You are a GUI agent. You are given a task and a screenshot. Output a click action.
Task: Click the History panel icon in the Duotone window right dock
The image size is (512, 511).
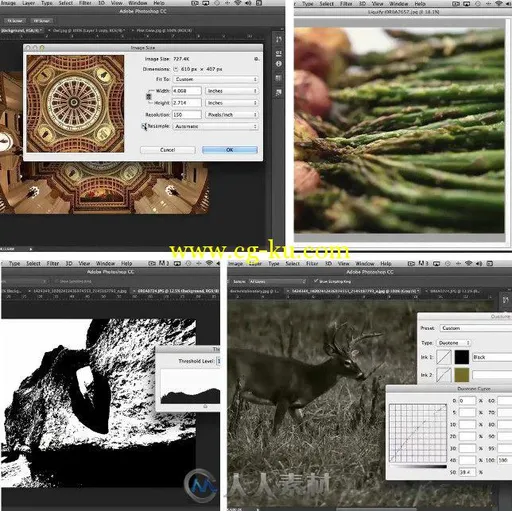pyautogui.click(x=505, y=300)
